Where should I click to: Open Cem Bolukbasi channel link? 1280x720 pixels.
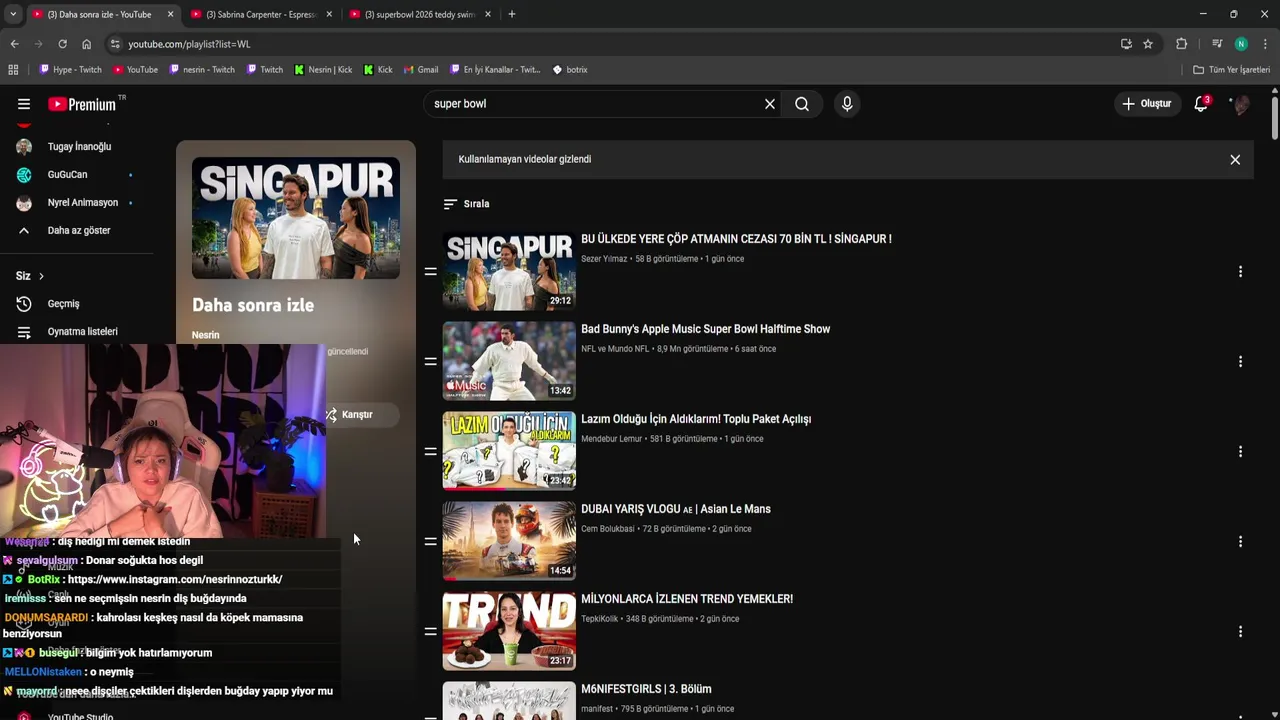(x=608, y=529)
